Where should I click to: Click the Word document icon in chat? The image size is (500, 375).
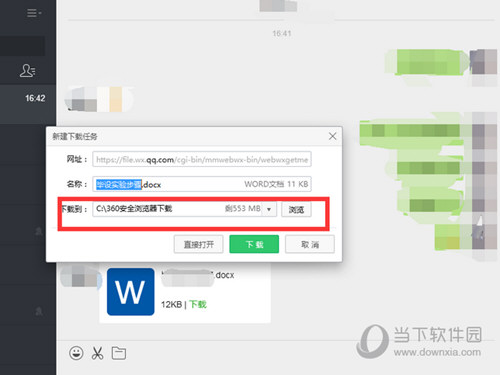[131, 292]
